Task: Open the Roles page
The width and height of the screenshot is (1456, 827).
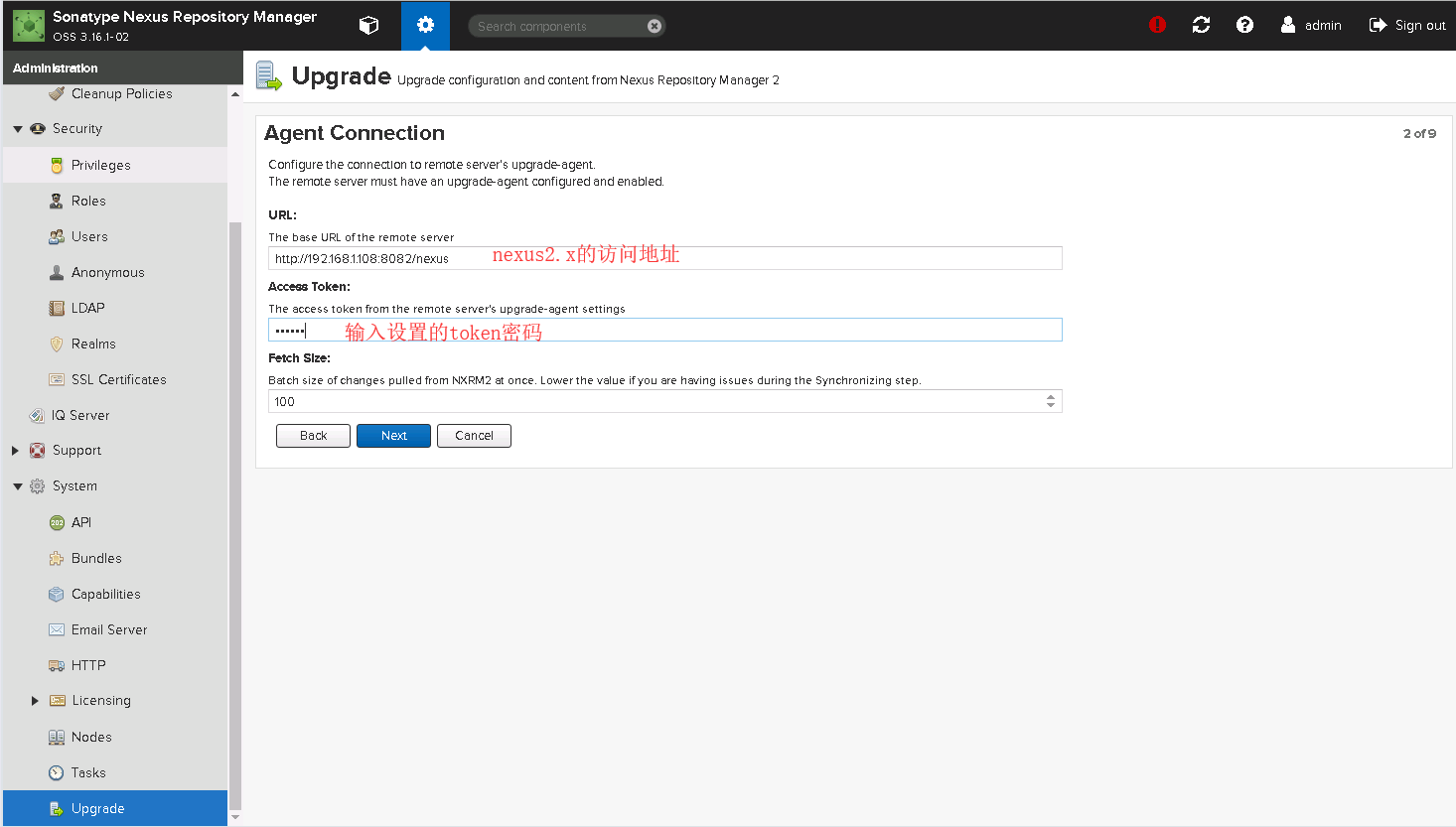Action: 88,201
